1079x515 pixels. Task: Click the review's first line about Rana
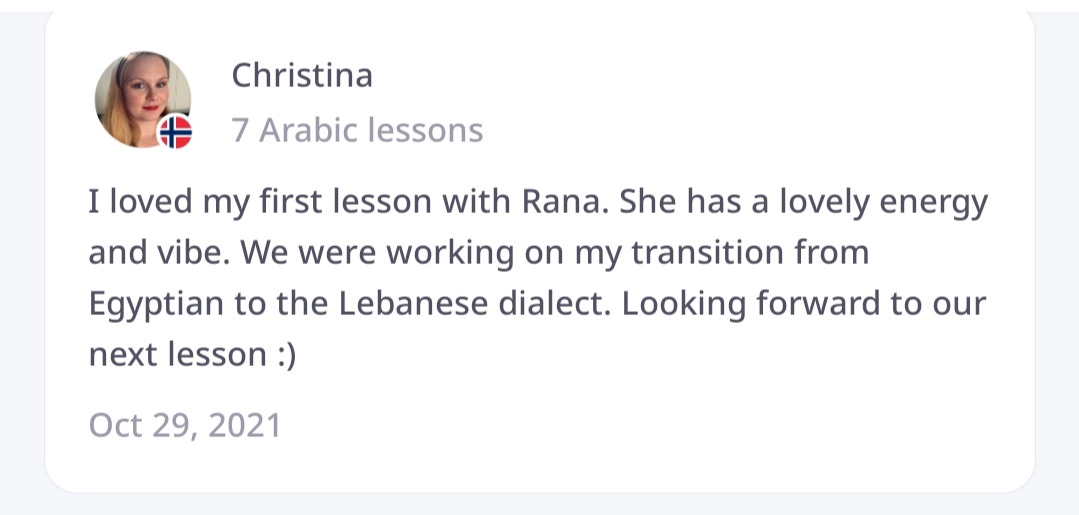(537, 203)
